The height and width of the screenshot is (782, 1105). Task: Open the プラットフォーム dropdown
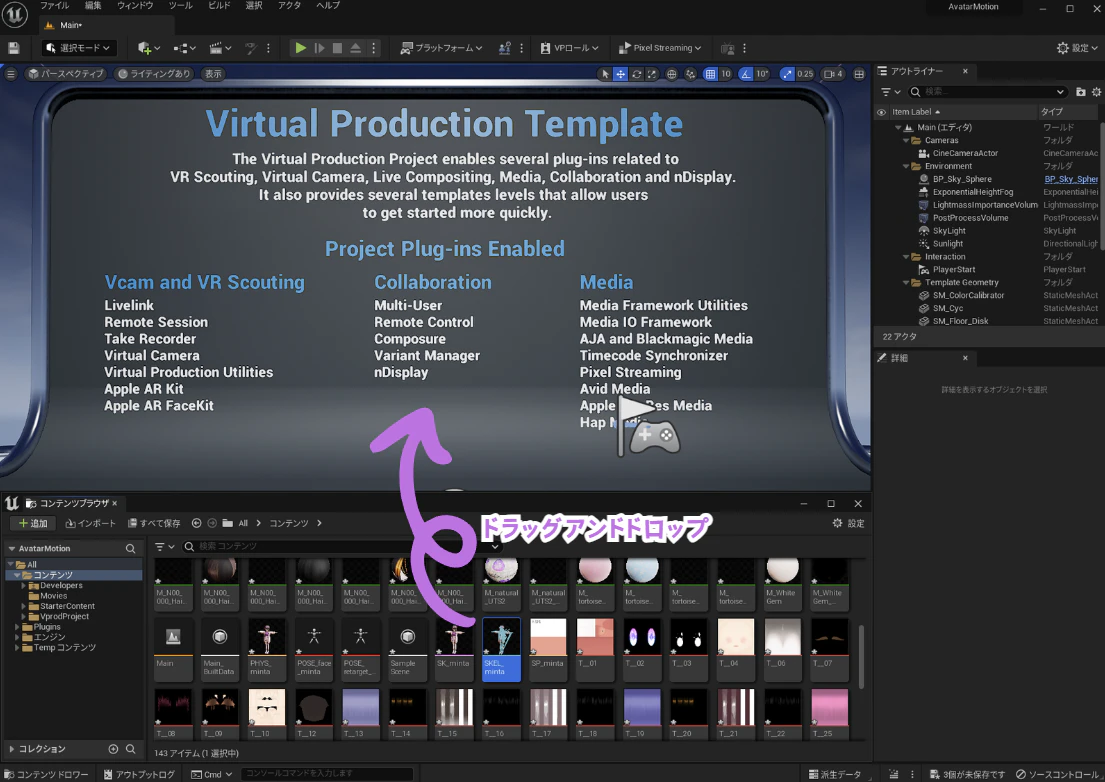coord(441,48)
